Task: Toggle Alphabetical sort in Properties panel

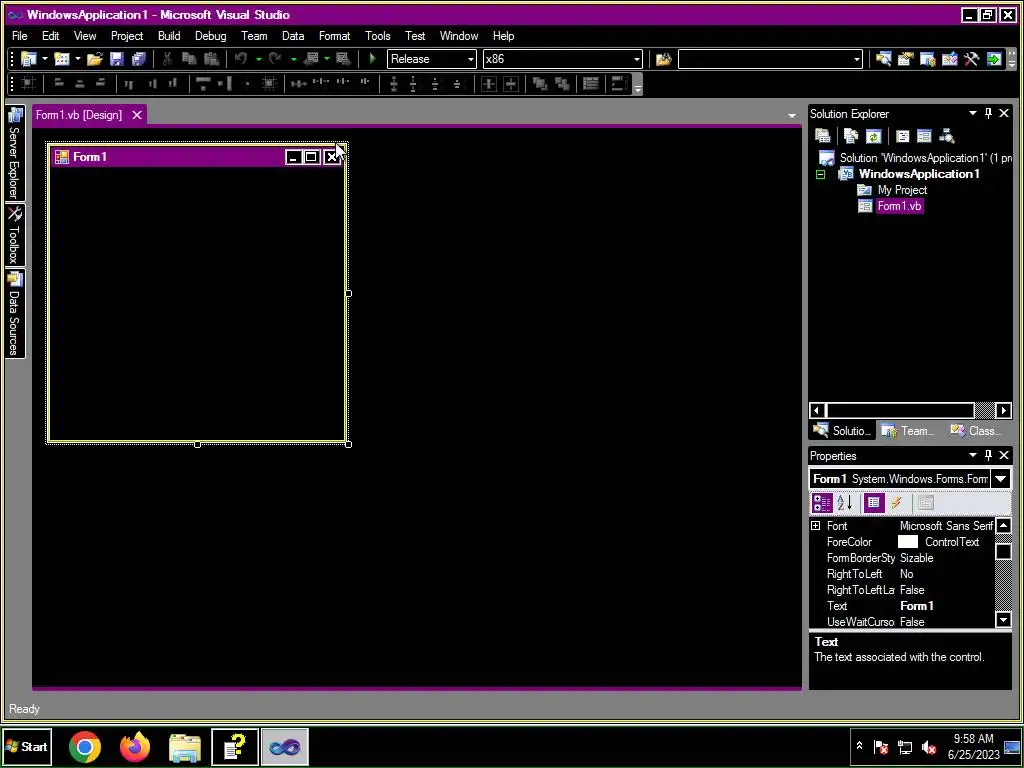Action: tap(845, 502)
